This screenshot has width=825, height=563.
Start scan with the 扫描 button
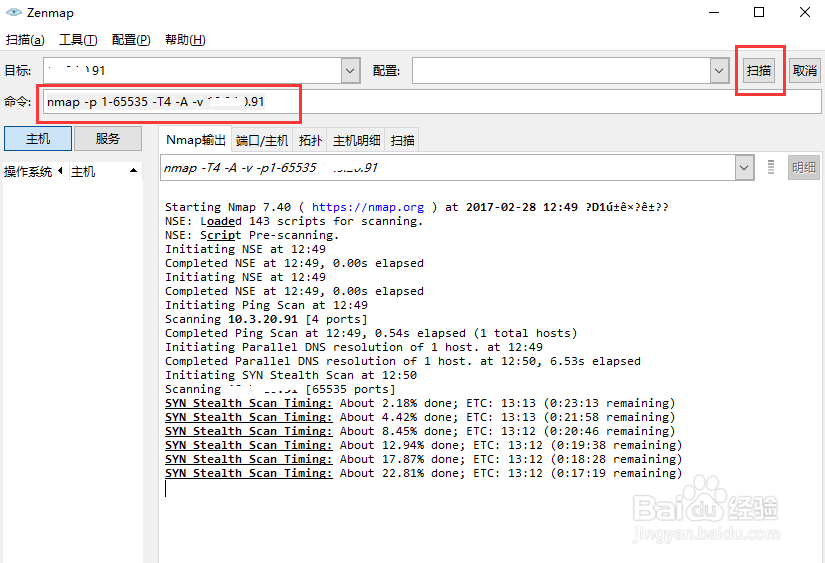point(759,71)
